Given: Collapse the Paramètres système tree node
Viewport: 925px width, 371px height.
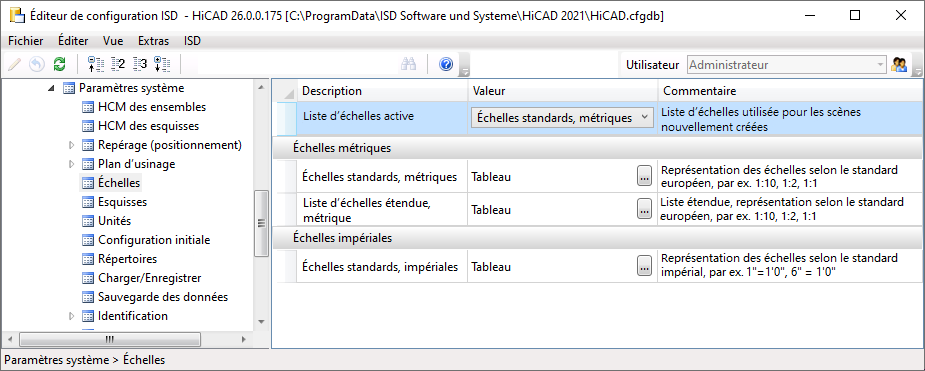Looking at the screenshot, I should pos(52,88).
